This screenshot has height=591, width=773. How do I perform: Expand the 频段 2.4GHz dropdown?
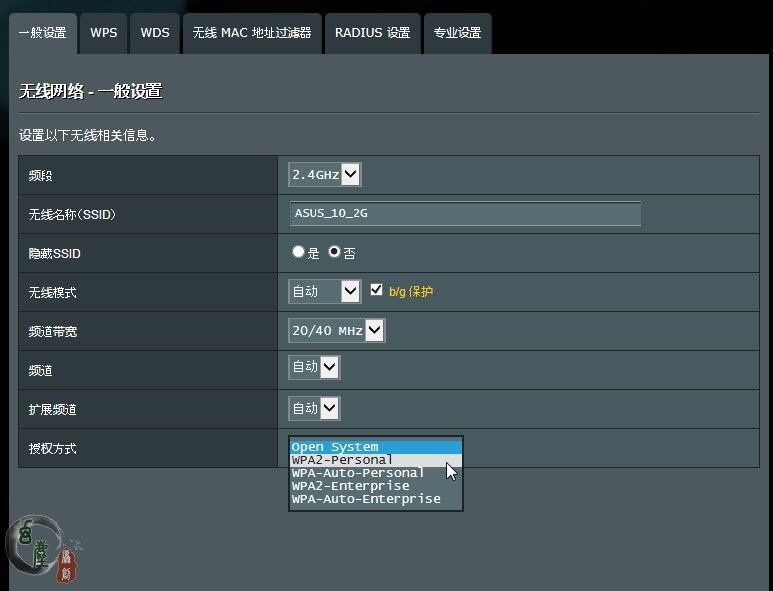pos(324,175)
